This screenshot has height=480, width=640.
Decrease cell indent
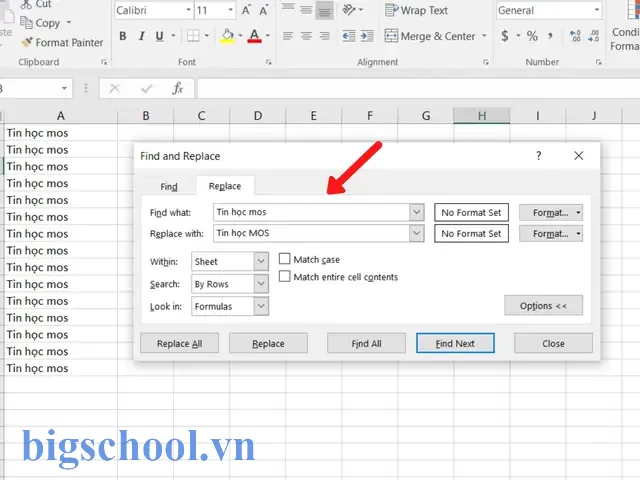(x=349, y=36)
